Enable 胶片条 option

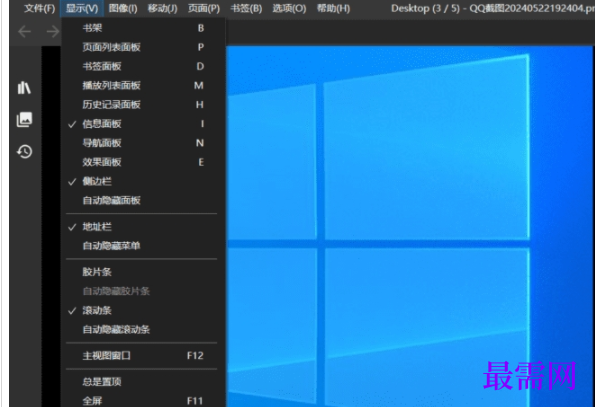click(142, 272)
